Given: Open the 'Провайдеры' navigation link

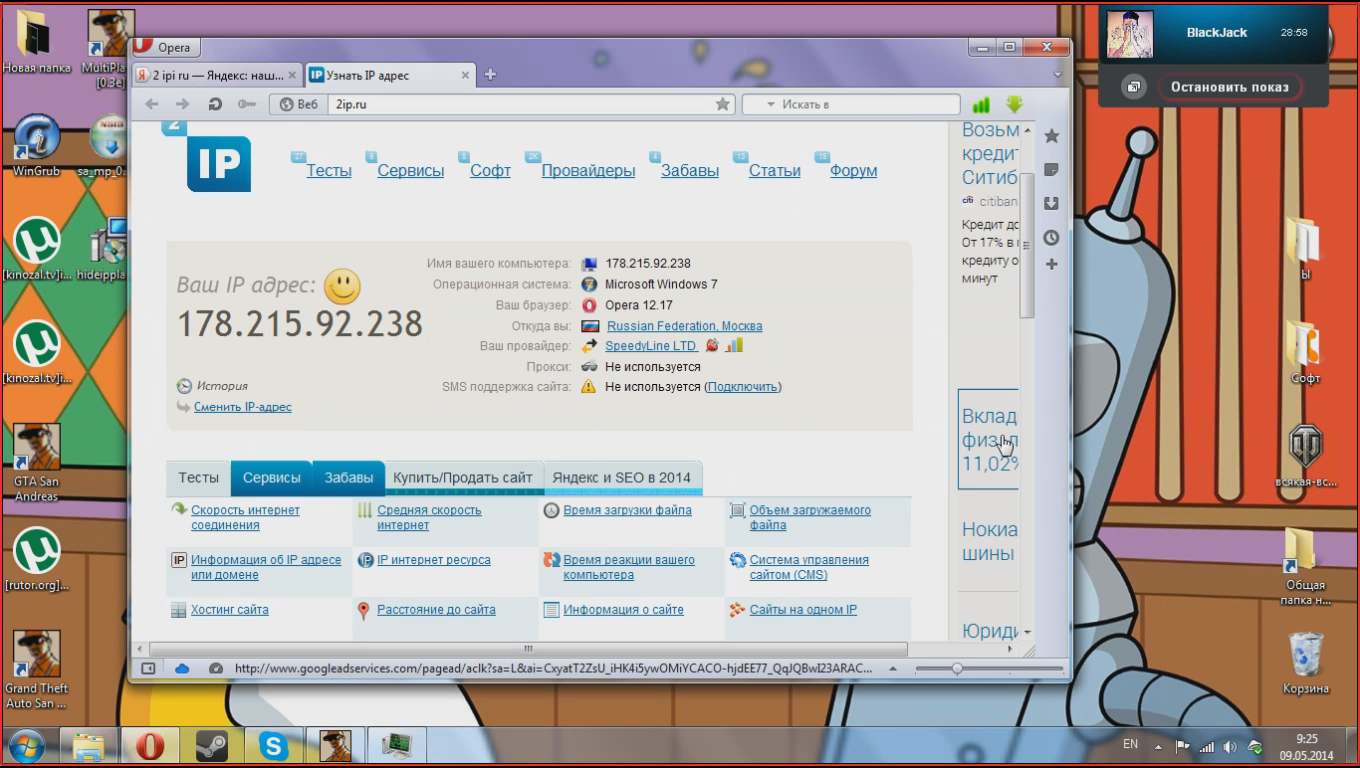Looking at the screenshot, I should click(588, 171).
